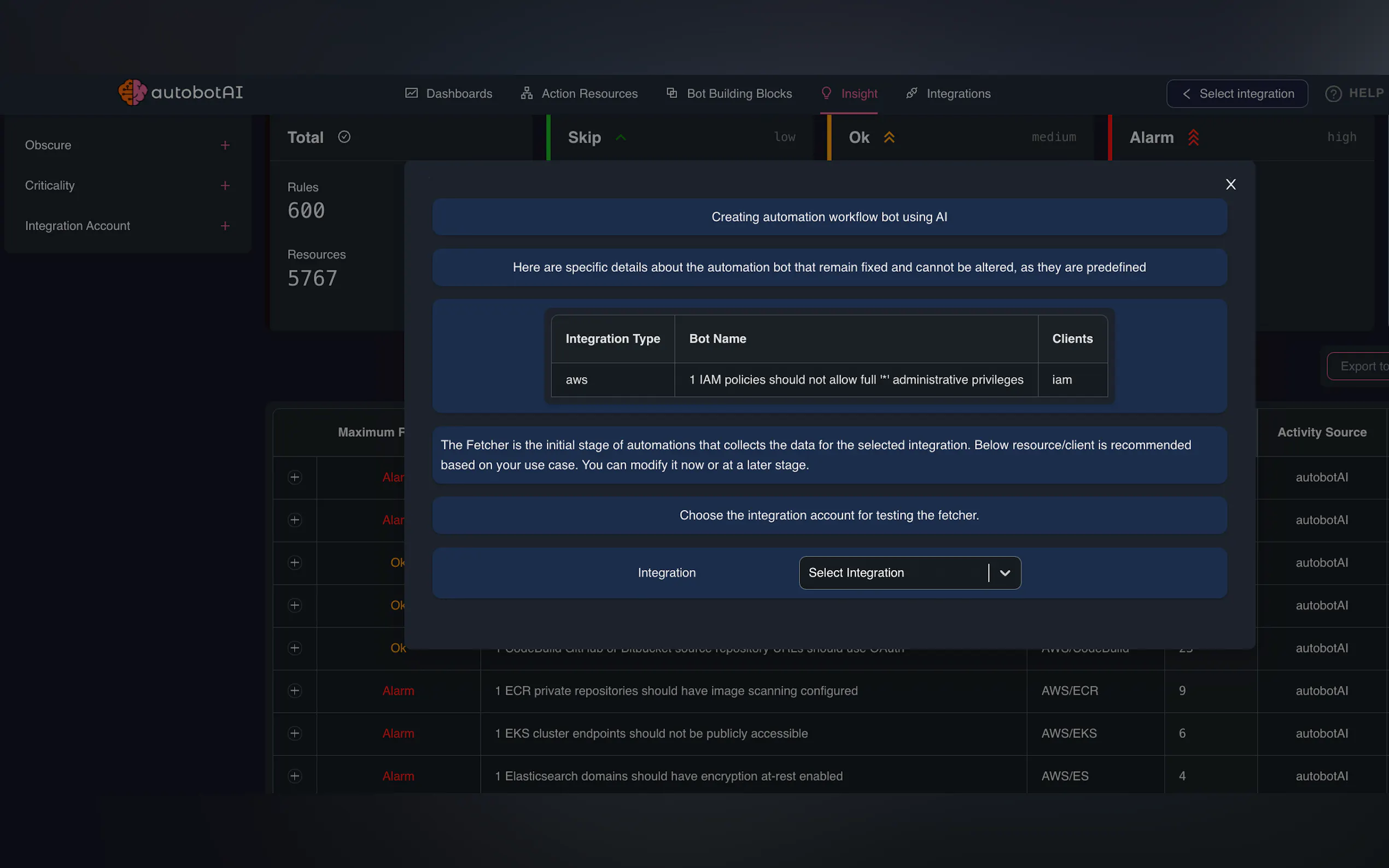Click the check icon next to Total
The height and width of the screenshot is (868, 1389).
coord(344,137)
